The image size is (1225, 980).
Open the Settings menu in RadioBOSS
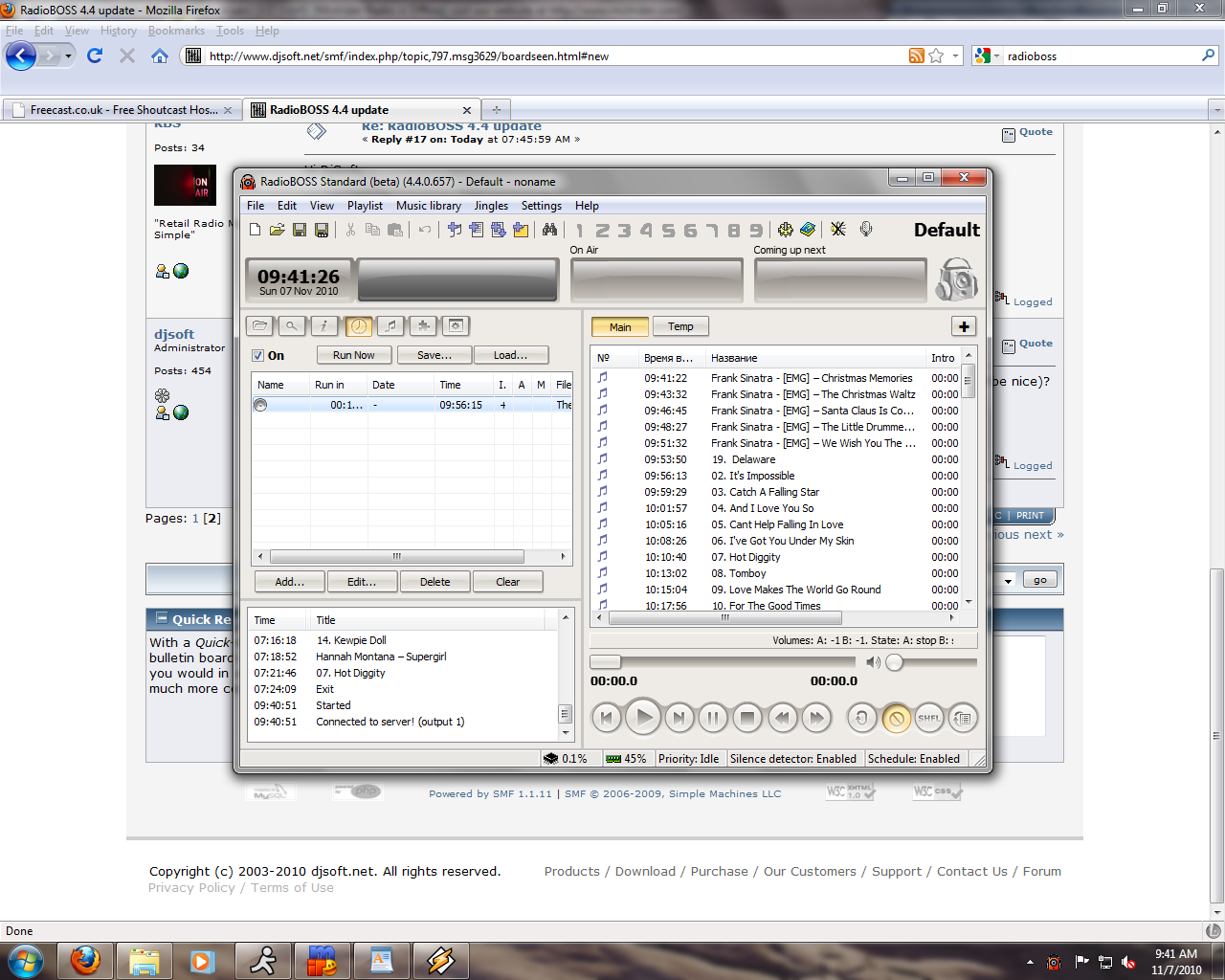tap(542, 206)
